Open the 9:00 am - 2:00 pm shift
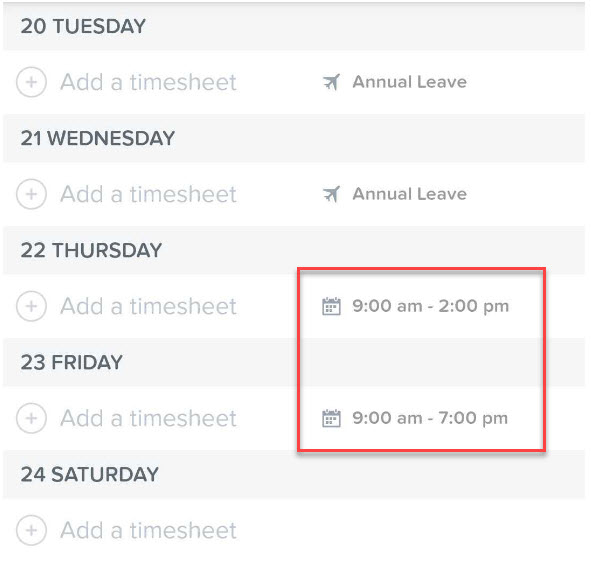 tap(431, 306)
